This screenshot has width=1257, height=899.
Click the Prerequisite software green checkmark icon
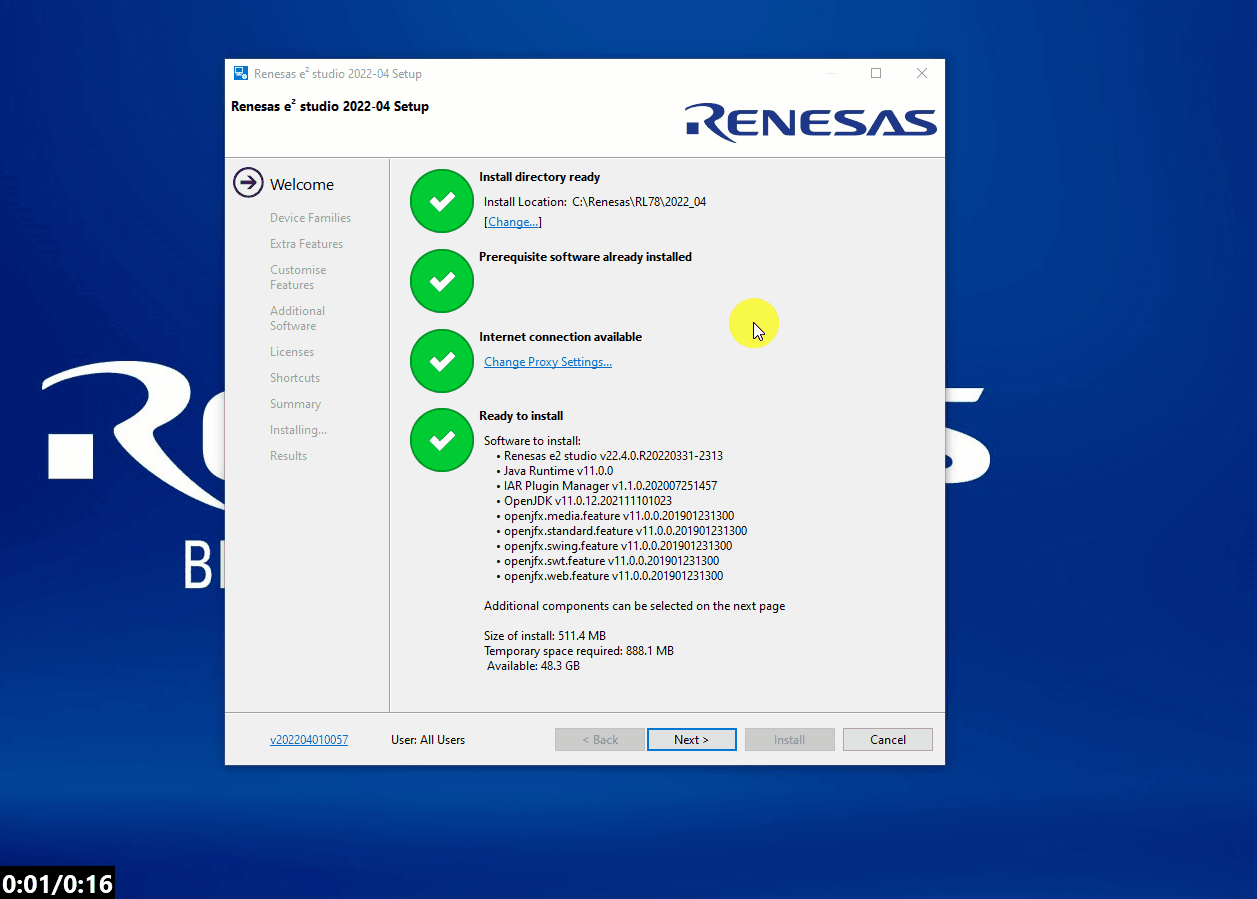[441, 281]
